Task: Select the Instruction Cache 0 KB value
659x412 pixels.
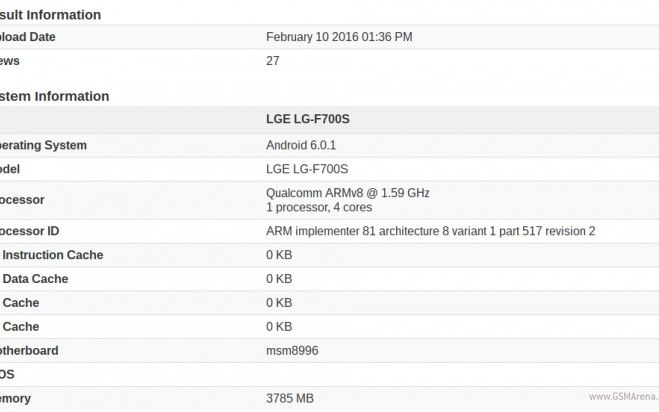Action: pos(279,255)
